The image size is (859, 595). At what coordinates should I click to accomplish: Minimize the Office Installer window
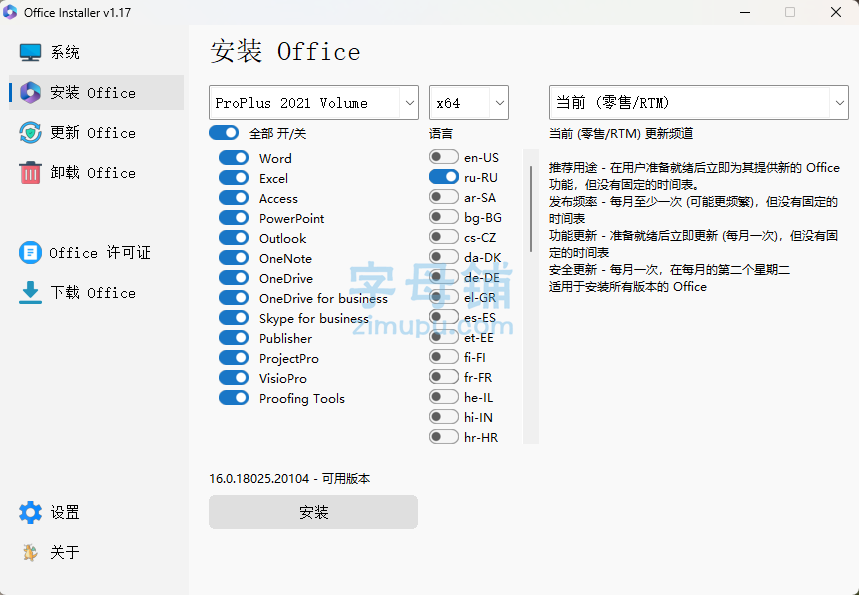tap(745, 12)
